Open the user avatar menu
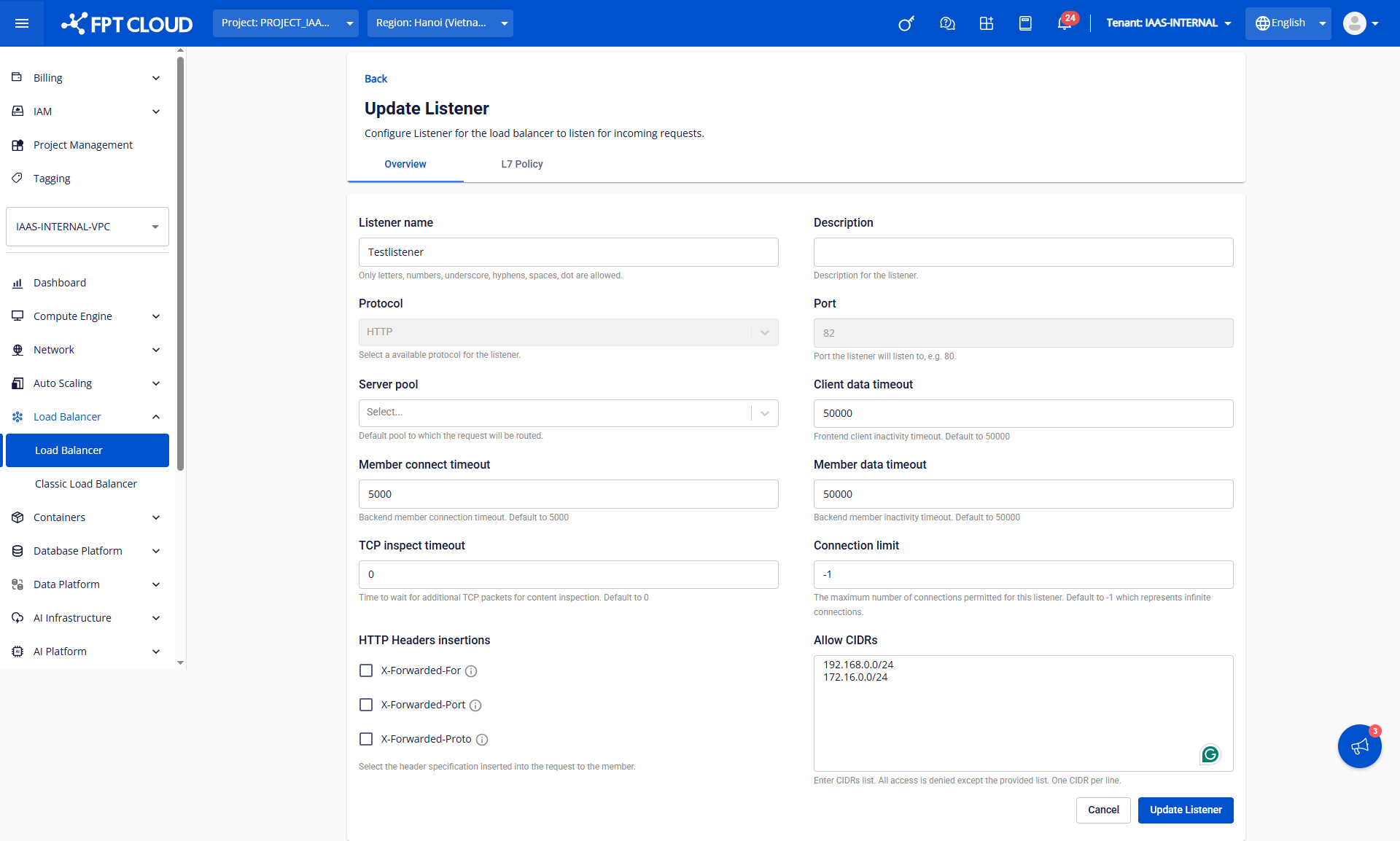Screen dimensions: 1400x841 point(1361,23)
